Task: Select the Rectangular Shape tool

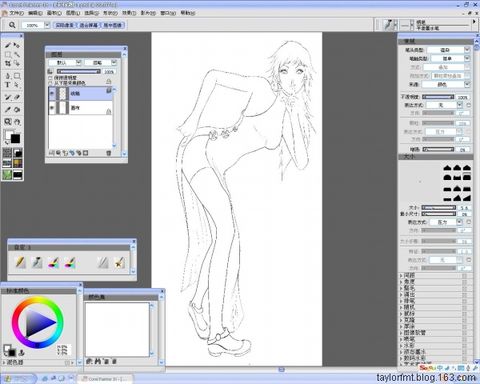Action: point(17,76)
